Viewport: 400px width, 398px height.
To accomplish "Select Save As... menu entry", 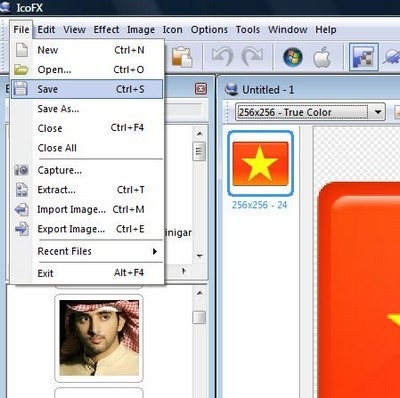I will pyautogui.click(x=87, y=109).
